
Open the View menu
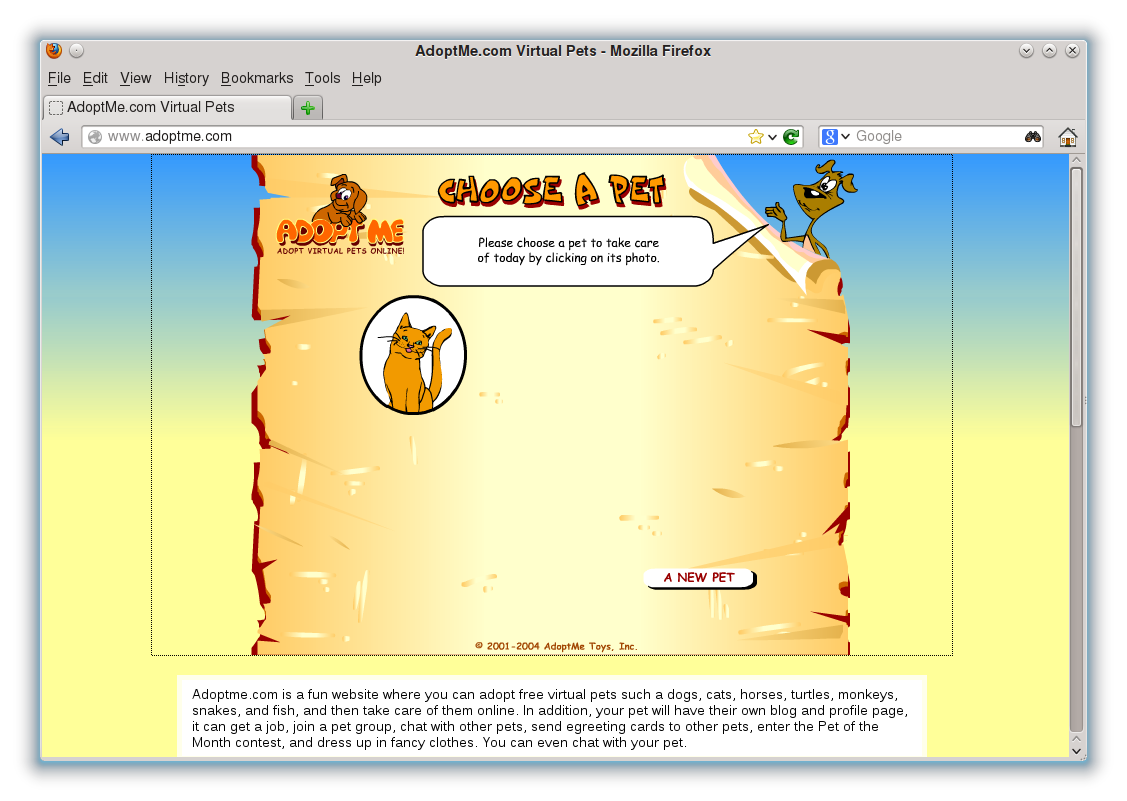tap(135, 78)
